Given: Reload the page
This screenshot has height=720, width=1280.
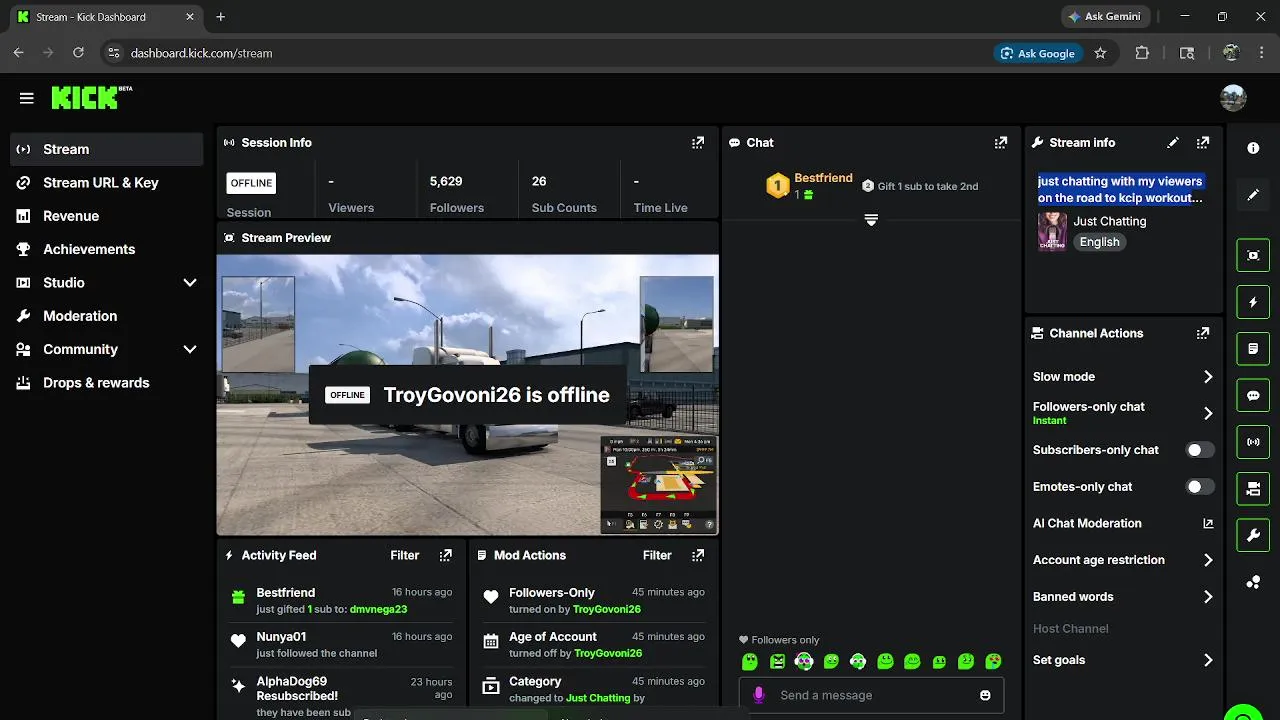Looking at the screenshot, I should 78,53.
